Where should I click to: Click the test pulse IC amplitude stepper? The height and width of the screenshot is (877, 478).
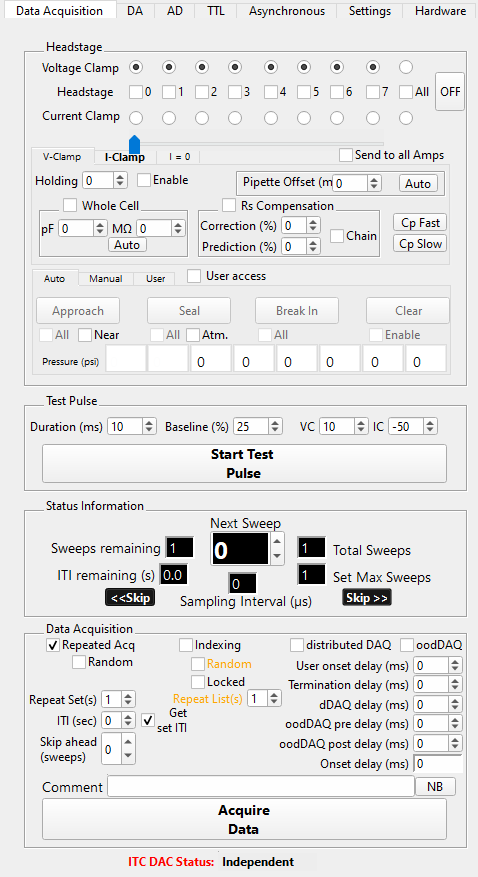[430, 427]
